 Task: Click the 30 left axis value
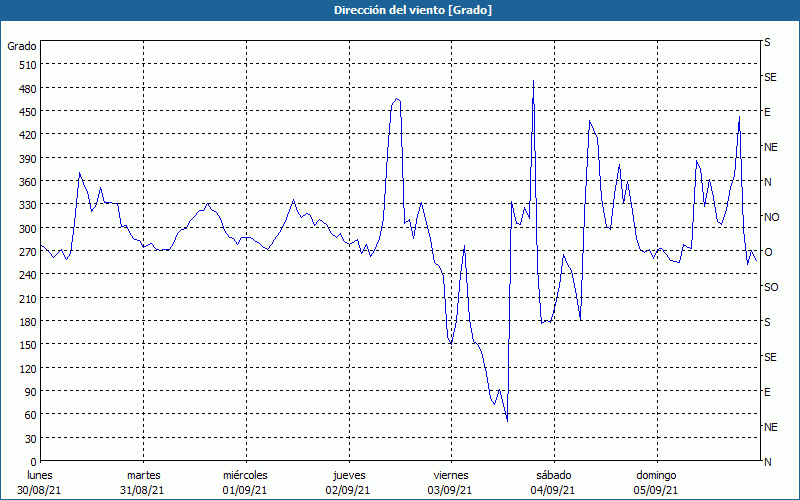(x=31, y=439)
